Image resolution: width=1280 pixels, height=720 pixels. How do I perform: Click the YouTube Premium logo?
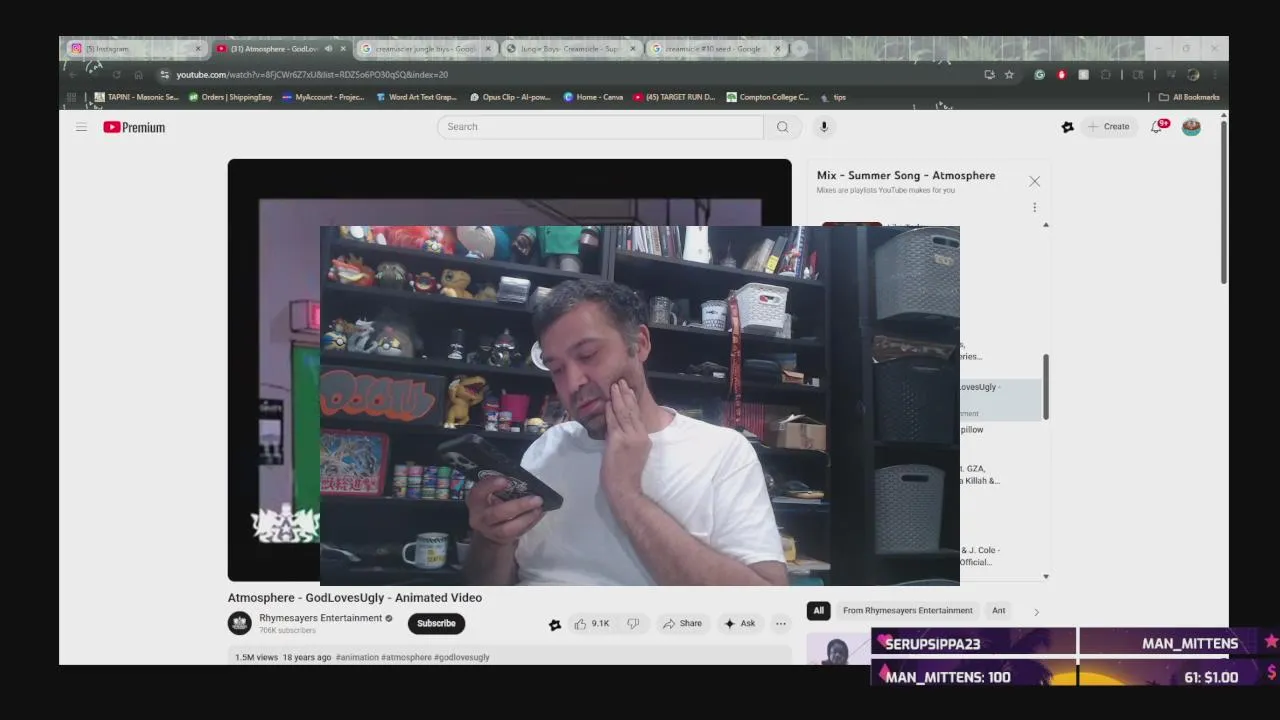coord(134,127)
